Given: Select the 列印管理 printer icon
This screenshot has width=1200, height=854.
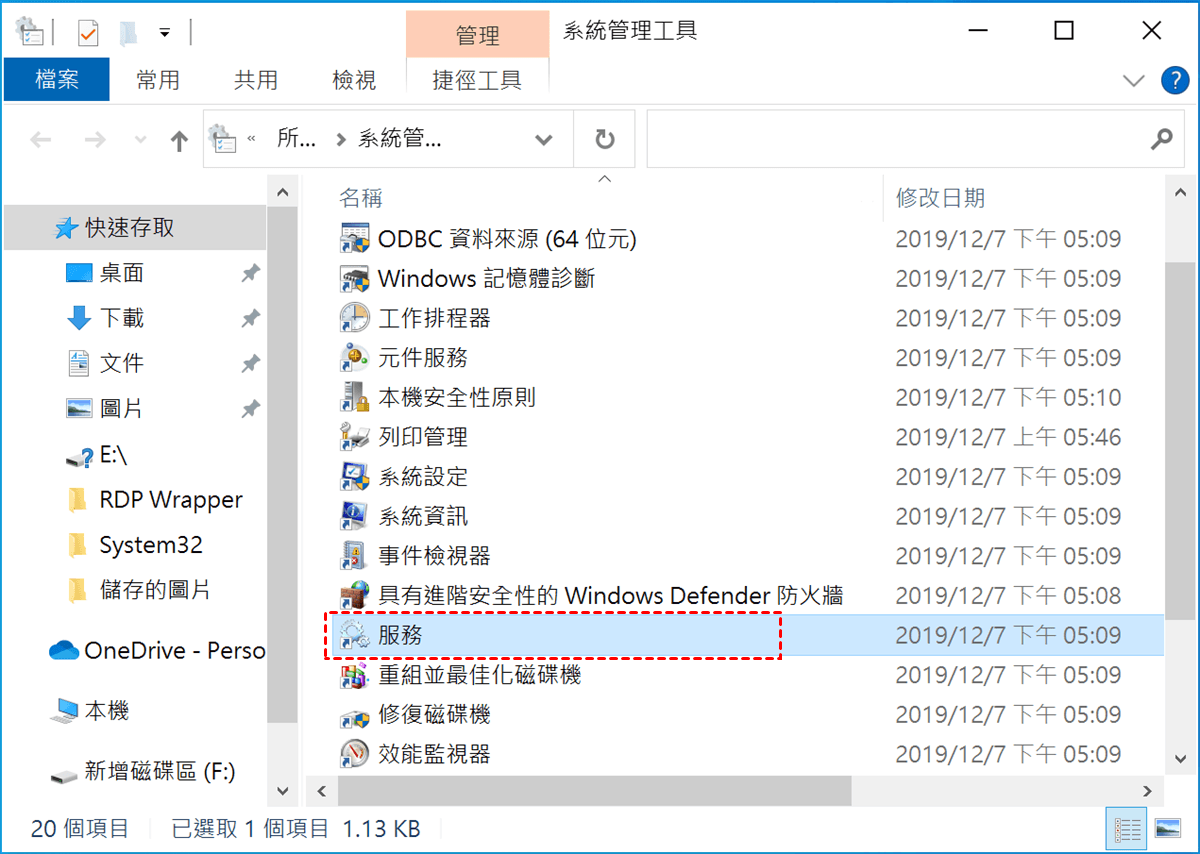Looking at the screenshot, I should tap(355, 437).
